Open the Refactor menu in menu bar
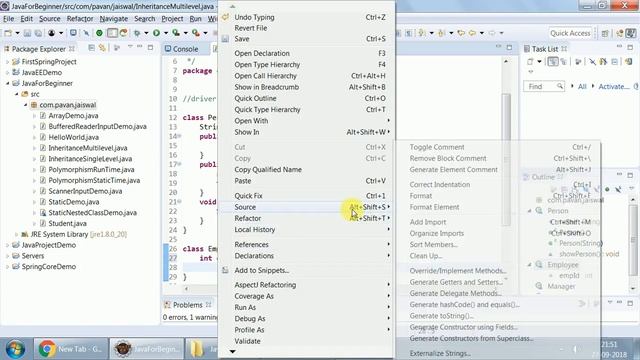This screenshot has height=360, width=640. (80, 19)
